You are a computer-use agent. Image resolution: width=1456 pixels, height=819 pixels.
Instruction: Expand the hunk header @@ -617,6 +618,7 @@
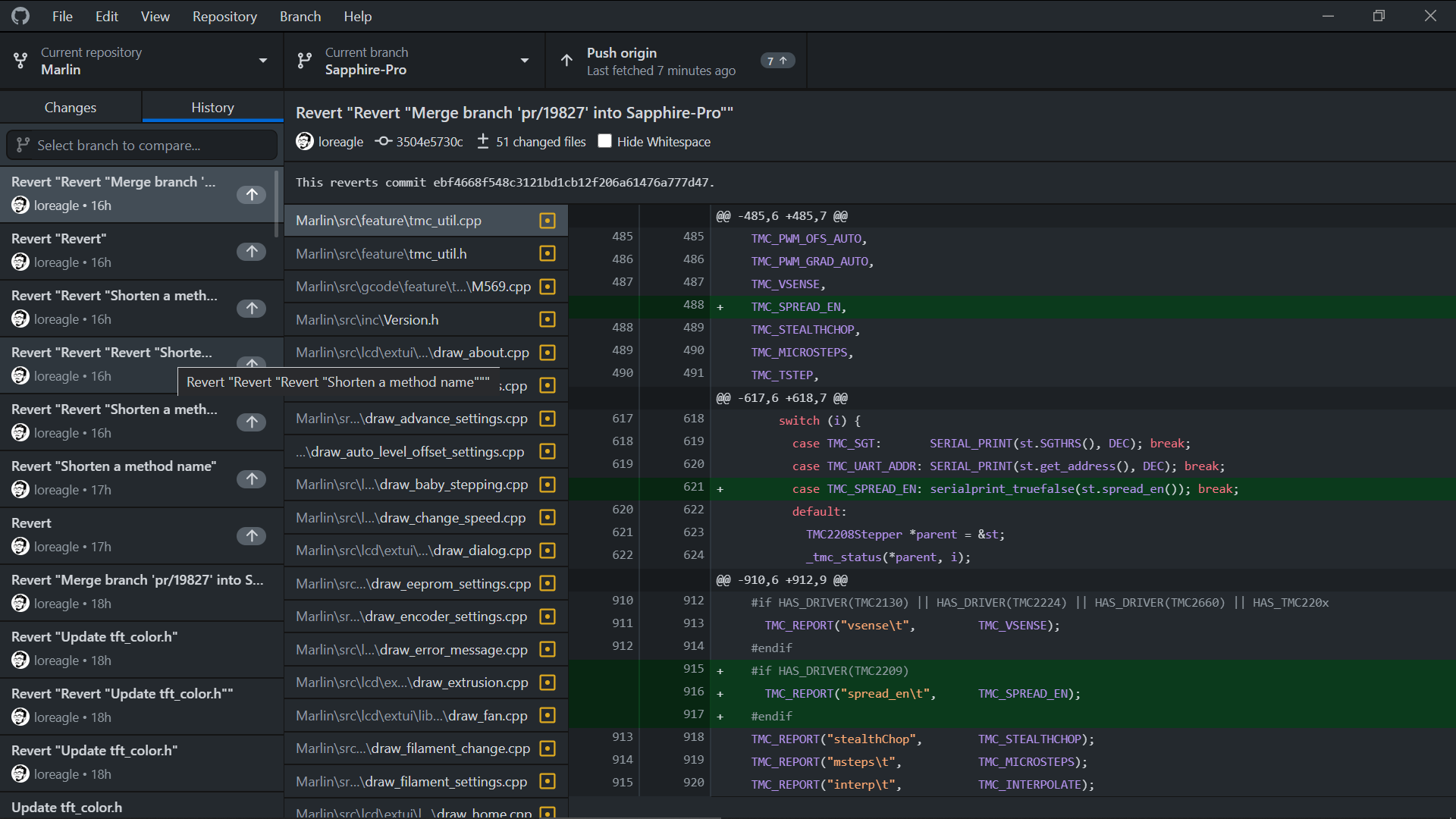click(x=781, y=398)
